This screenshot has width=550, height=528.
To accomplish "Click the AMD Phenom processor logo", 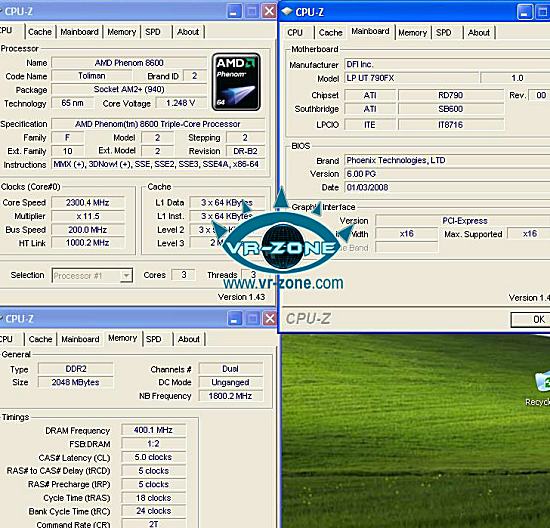I will tap(236, 82).
